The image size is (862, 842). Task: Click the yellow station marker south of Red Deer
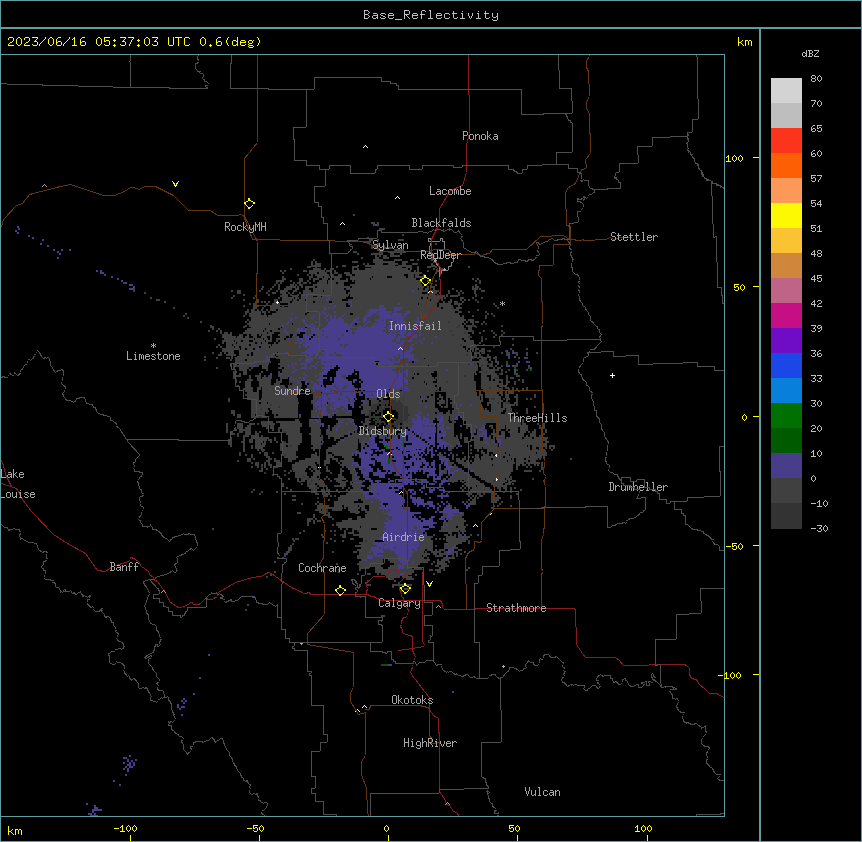426,281
